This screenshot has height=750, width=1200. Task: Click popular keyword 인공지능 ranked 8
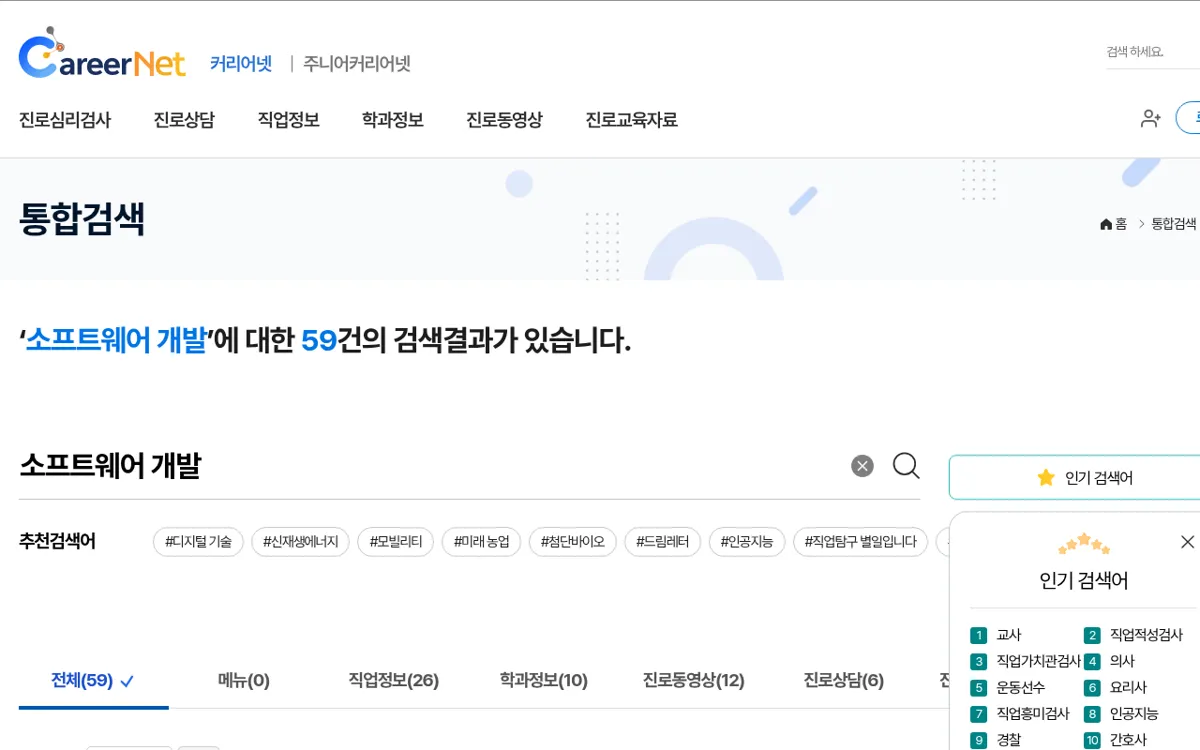tap(1134, 713)
